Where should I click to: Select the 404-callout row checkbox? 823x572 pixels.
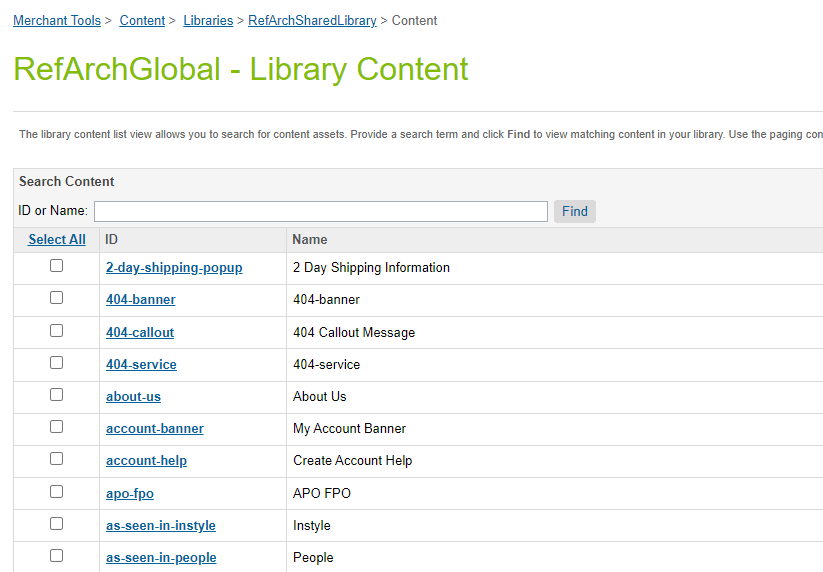56,331
